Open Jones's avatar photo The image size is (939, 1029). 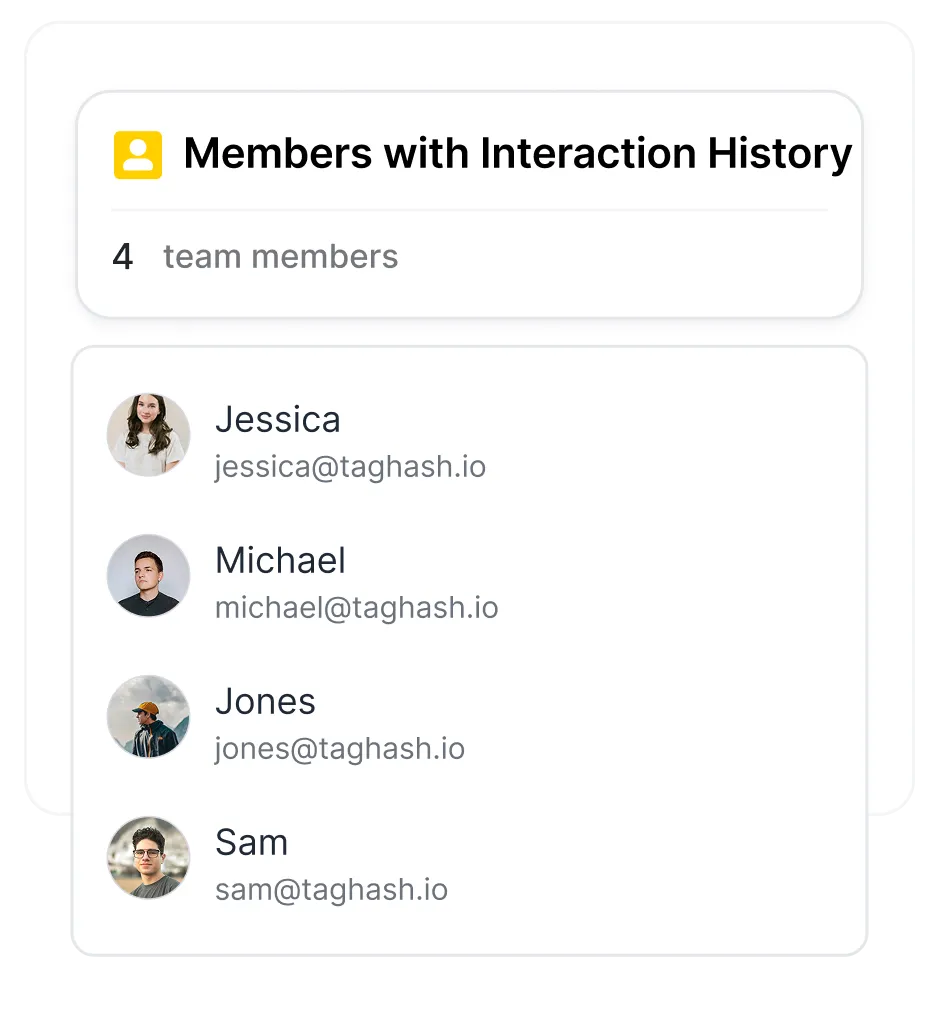pos(148,717)
